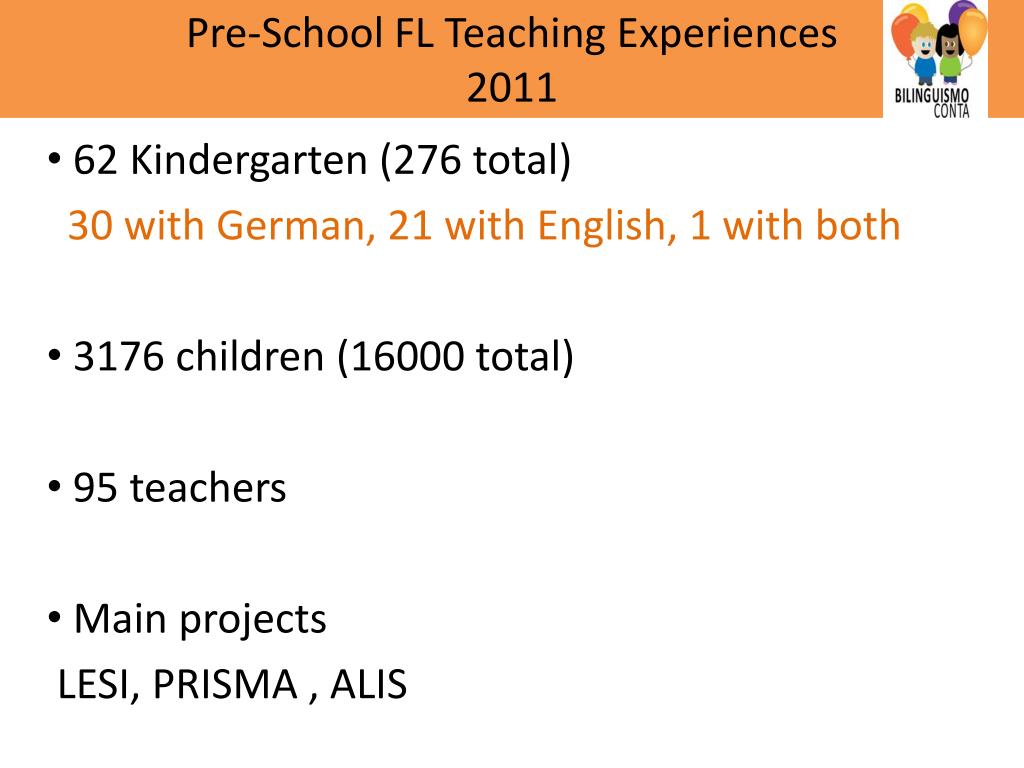Click the text 1 with both

click(795, 225)
